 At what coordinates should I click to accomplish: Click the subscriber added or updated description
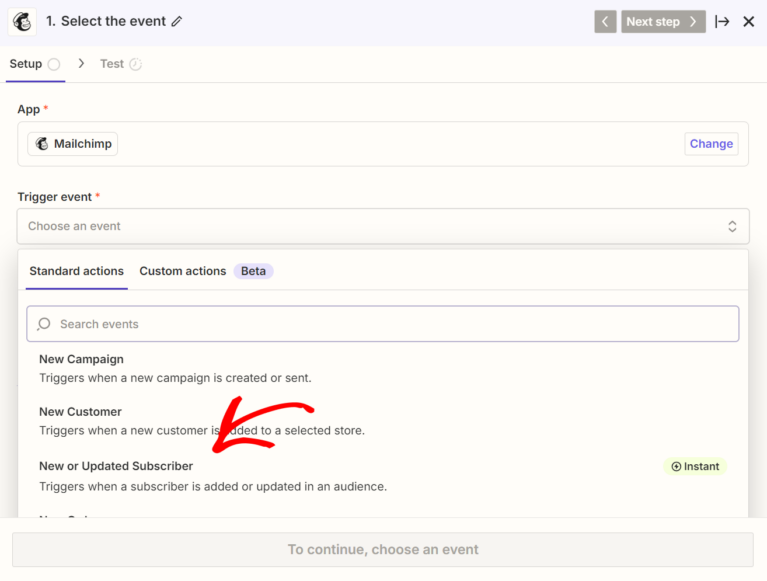click(213, 487)
